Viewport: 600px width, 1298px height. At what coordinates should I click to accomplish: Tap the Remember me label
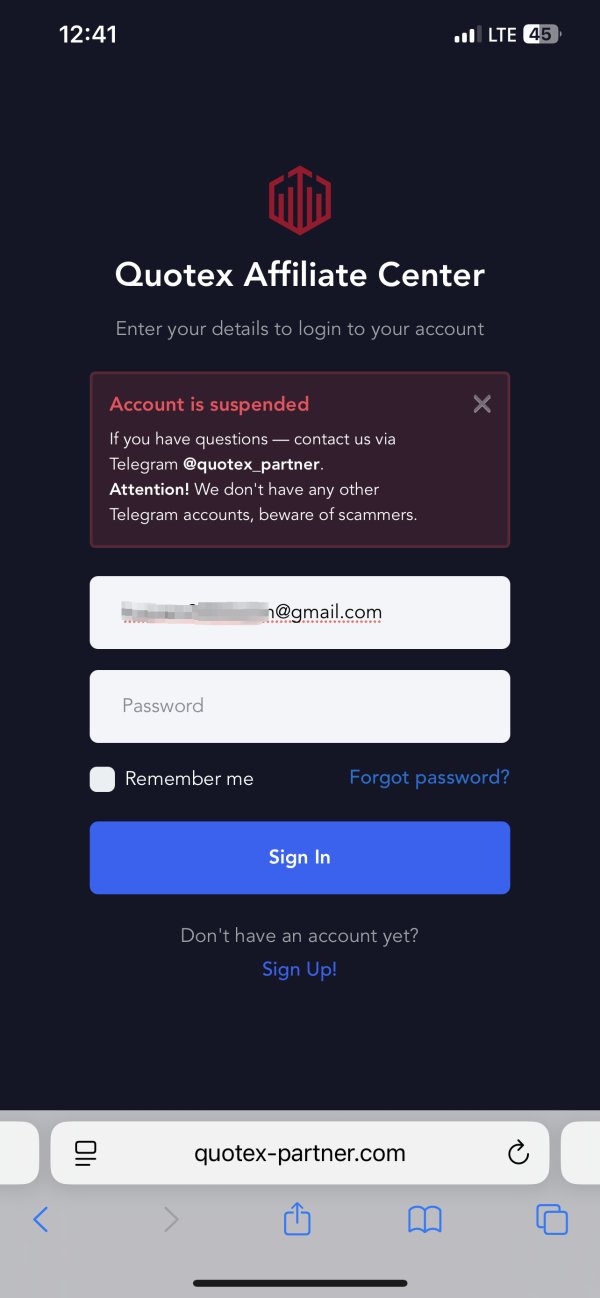[x=189, y=779]
